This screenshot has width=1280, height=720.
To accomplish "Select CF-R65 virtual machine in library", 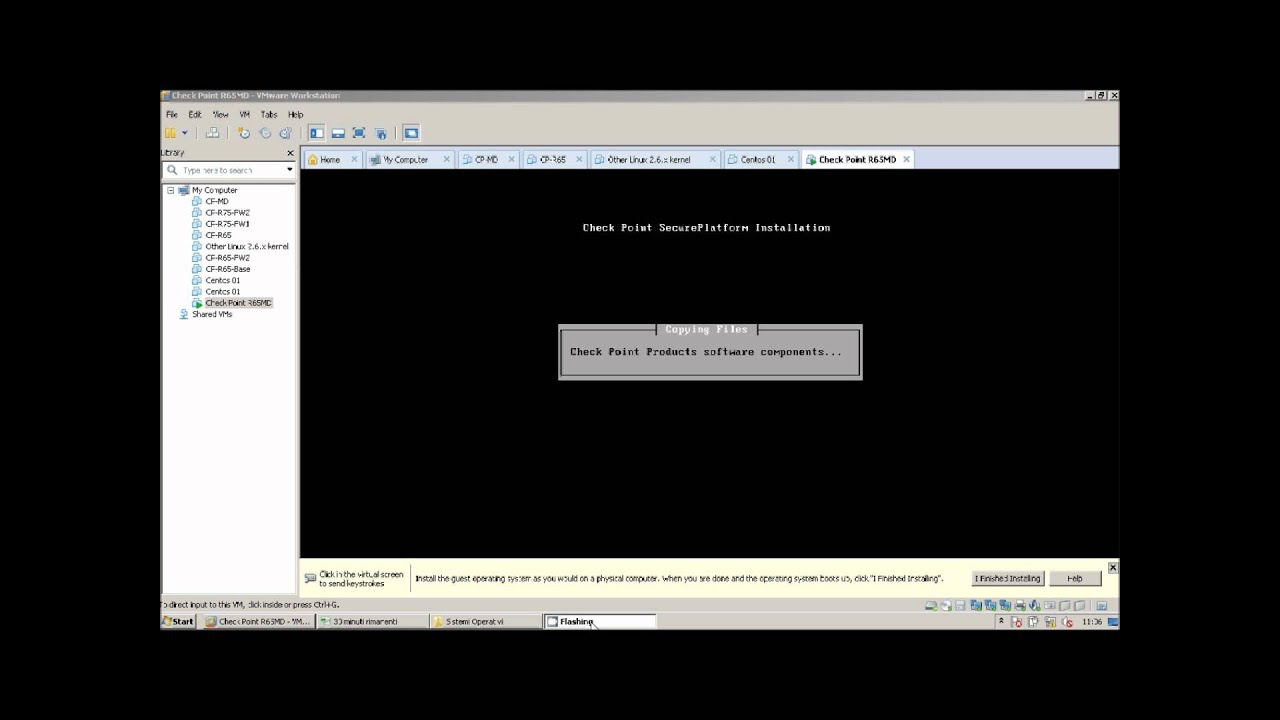I will pyautogui.click(x=218, y=235).
